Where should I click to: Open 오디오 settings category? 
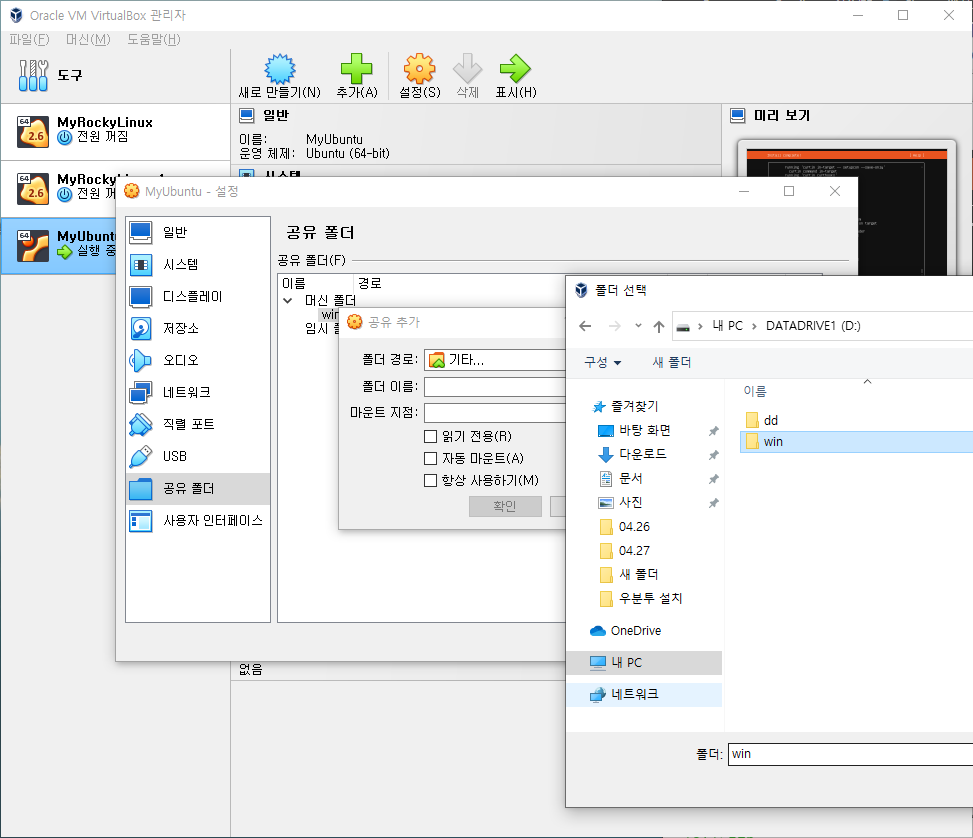[197, 360]
